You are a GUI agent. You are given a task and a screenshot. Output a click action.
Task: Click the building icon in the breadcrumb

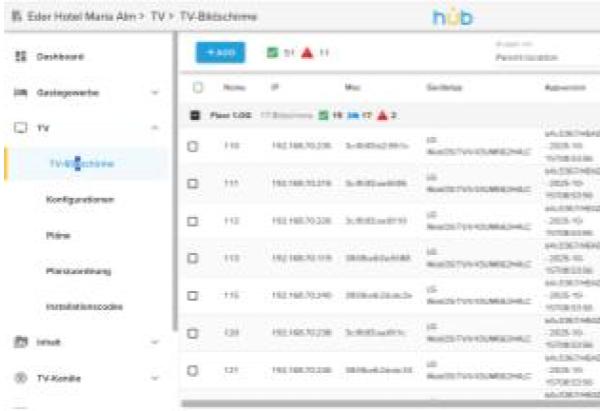[x=16, y=16]
